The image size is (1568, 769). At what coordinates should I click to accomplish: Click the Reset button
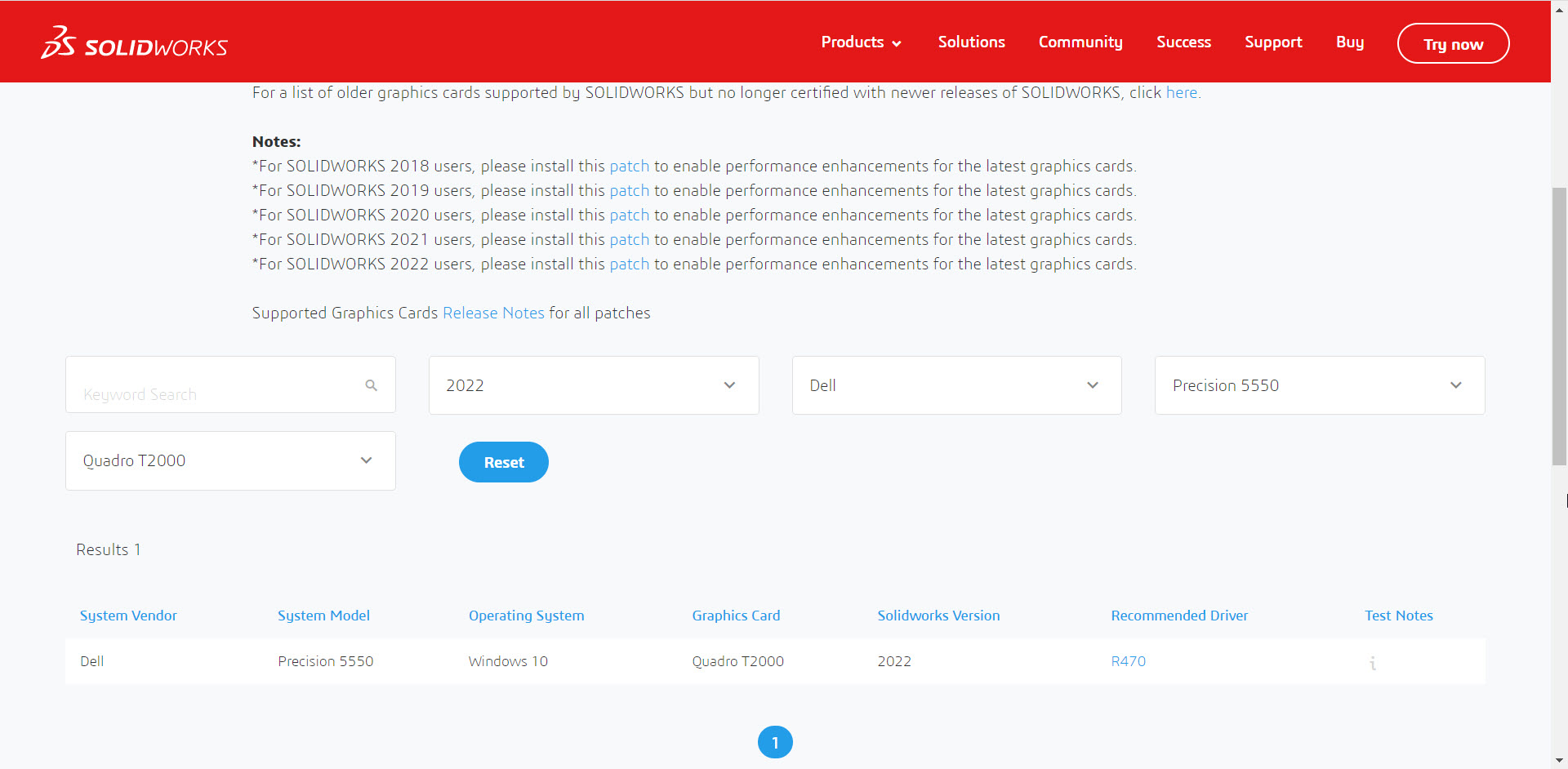point(503,461)
